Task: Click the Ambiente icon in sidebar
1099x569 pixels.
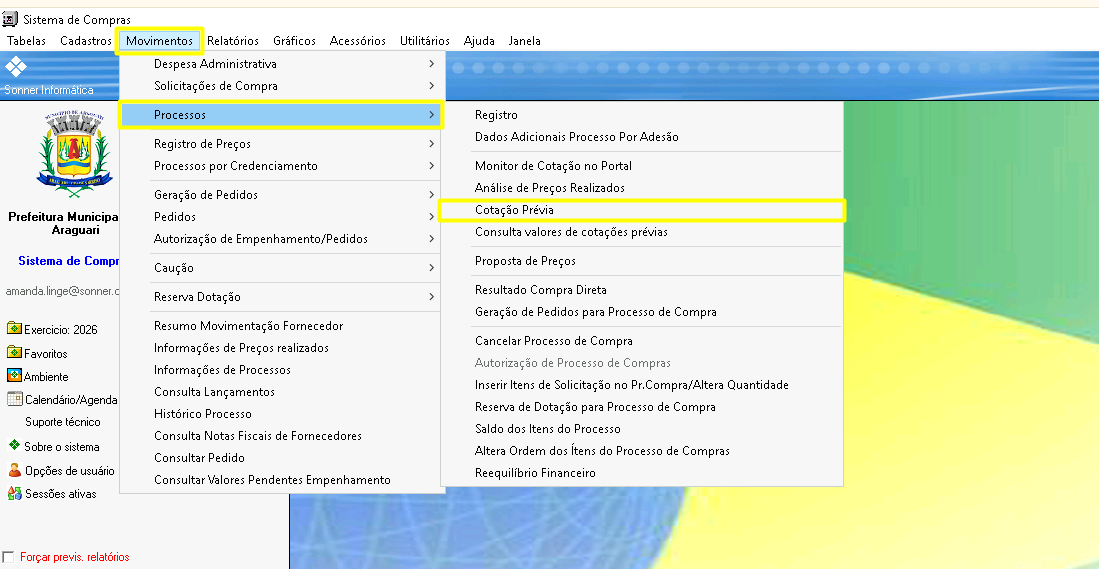Action: coord(14,377)
